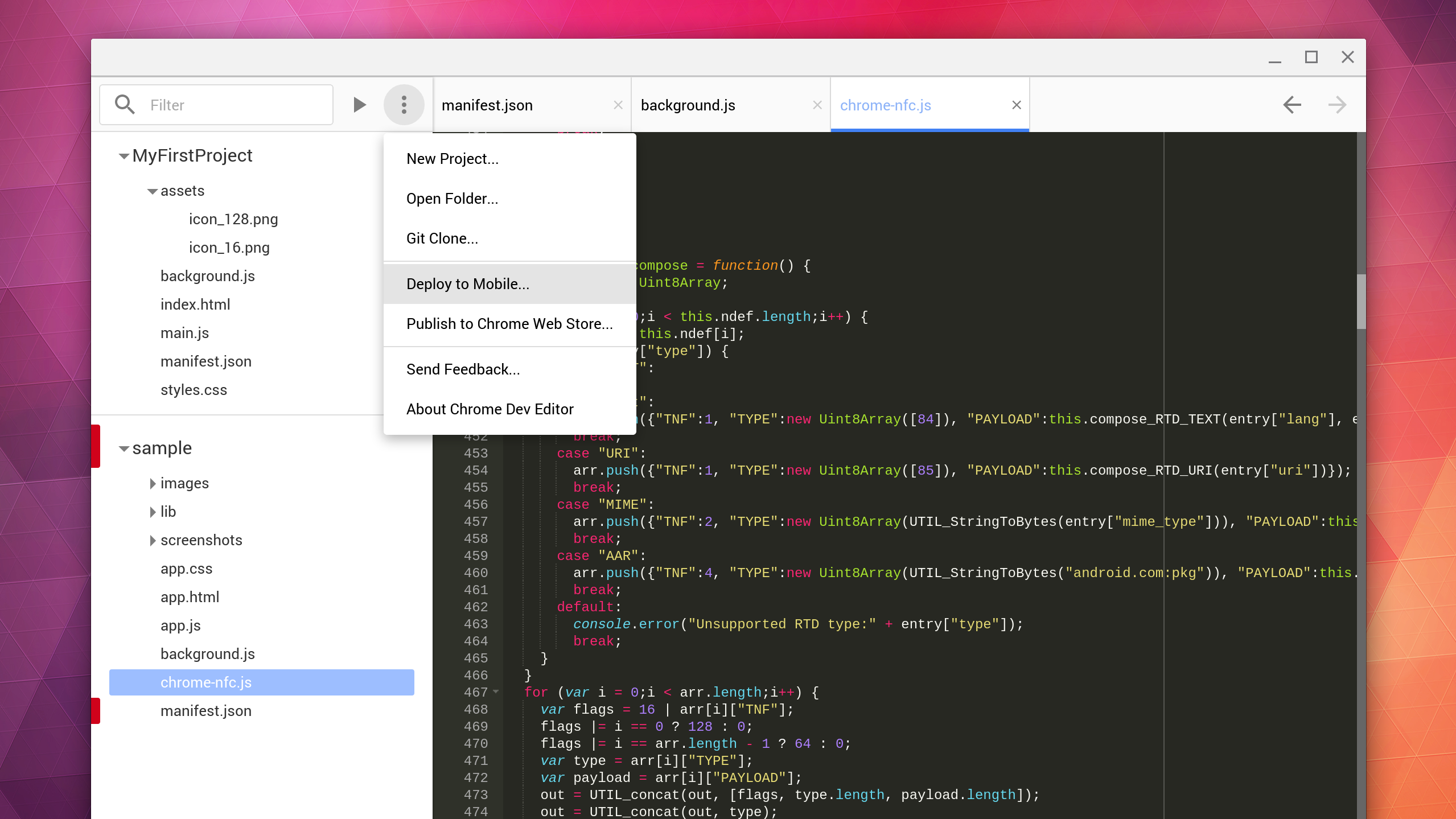Click Send Feedback
Viewport: 1456px width, 819px height.
point(463,369)
